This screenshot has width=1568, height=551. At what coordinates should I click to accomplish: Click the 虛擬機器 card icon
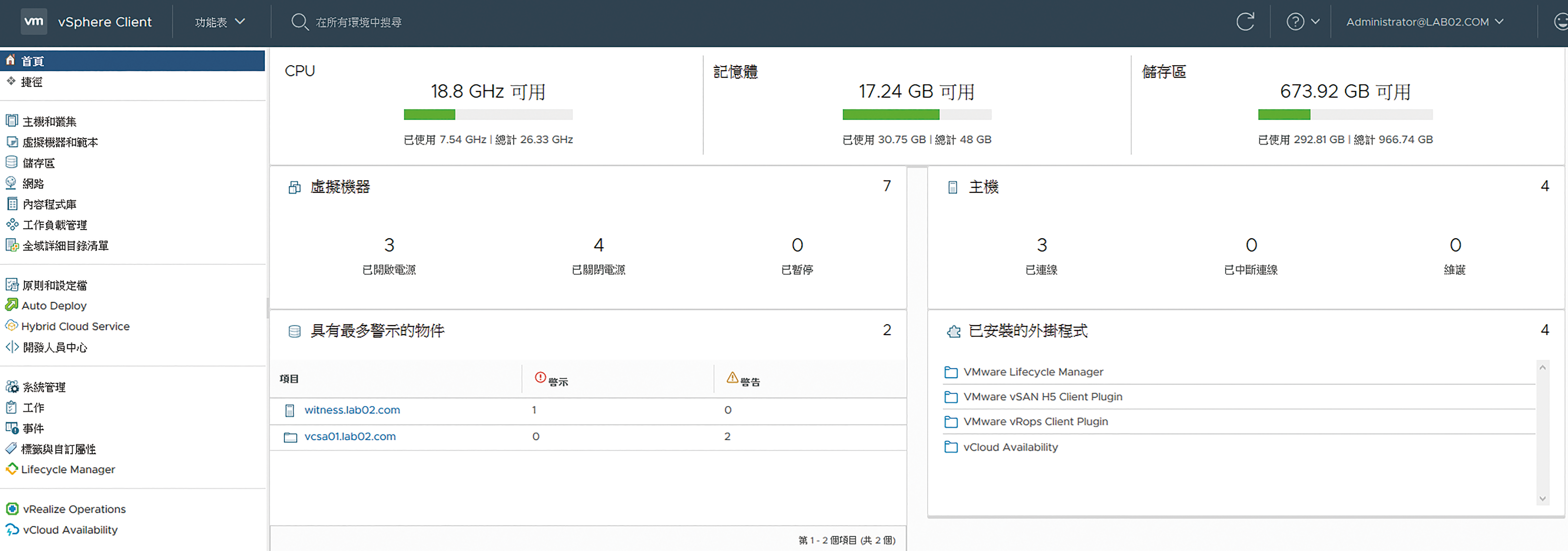[294, 187]
